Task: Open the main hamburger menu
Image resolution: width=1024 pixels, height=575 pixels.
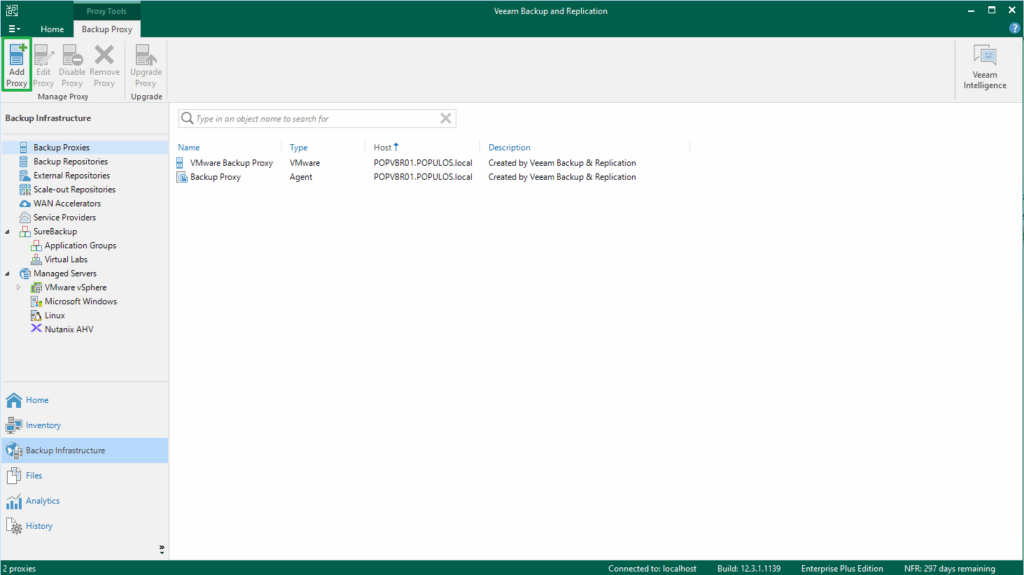Action: [14, 29]
